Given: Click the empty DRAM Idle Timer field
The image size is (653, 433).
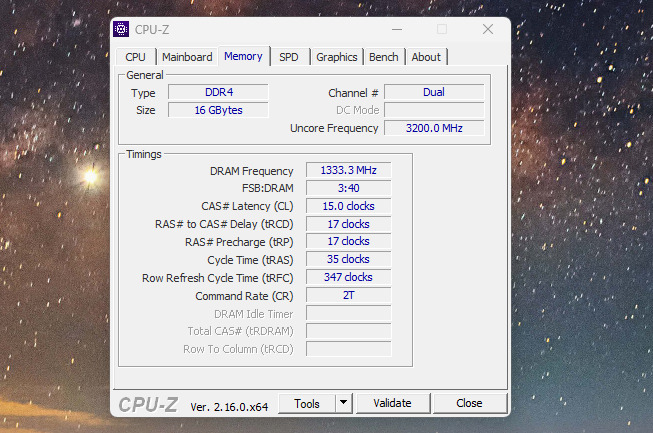Looking at the screenshot, I should [349, 314].
